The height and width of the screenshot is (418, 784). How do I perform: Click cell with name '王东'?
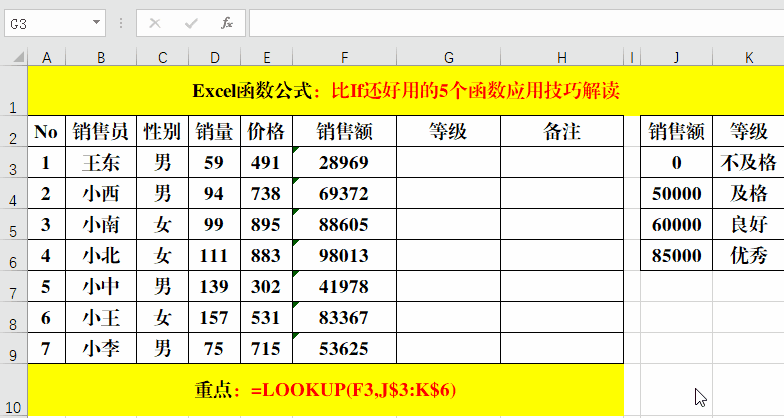pos(101,162)
